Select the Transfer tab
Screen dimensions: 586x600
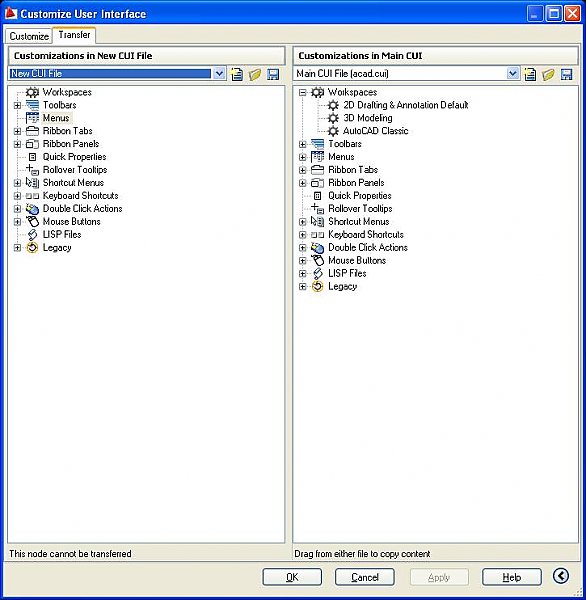point(74,35)
